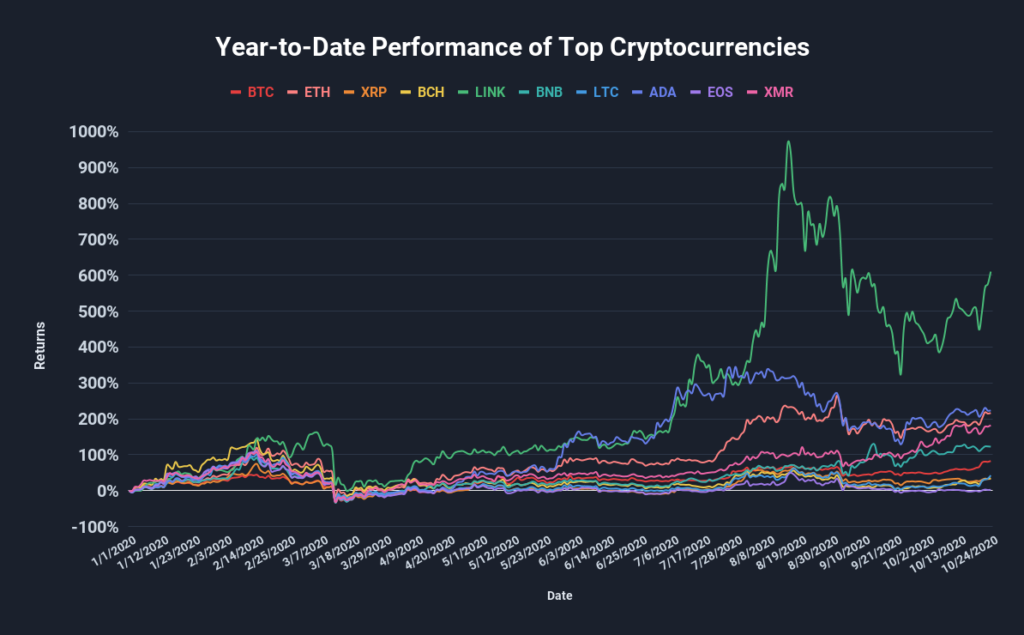Click the LTC legend entry
The width and height of the screenshot is (1024, 635).
(x=606, y=92)
